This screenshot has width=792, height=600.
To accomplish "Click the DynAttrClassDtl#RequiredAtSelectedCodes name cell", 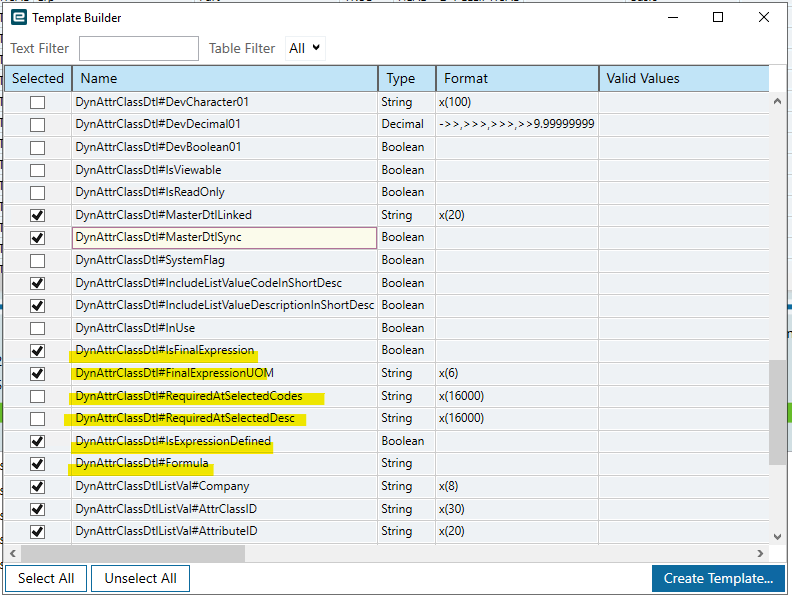I will (x=225, y=396).
